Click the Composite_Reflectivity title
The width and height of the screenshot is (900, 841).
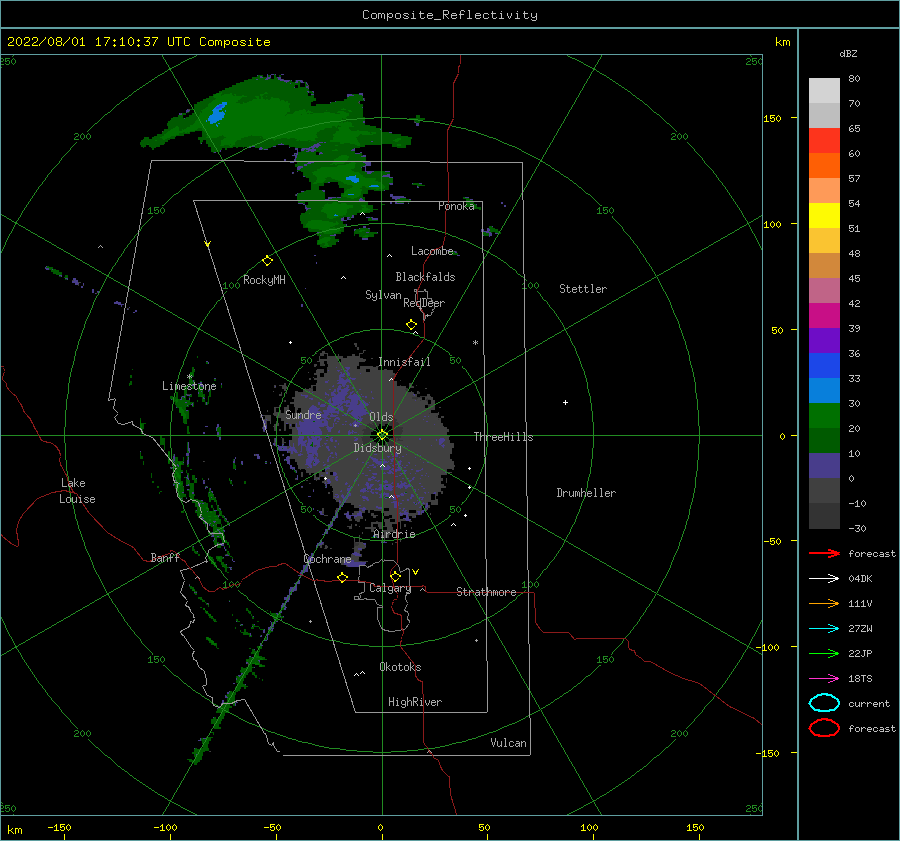[x=450, y=15]
